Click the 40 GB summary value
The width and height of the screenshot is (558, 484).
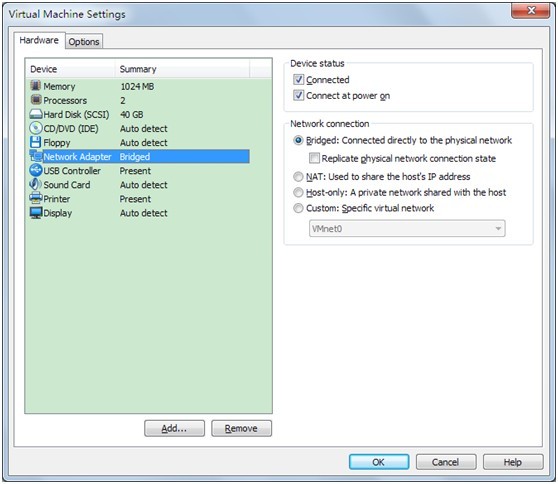pyautogui.click(x=132, y=115)
